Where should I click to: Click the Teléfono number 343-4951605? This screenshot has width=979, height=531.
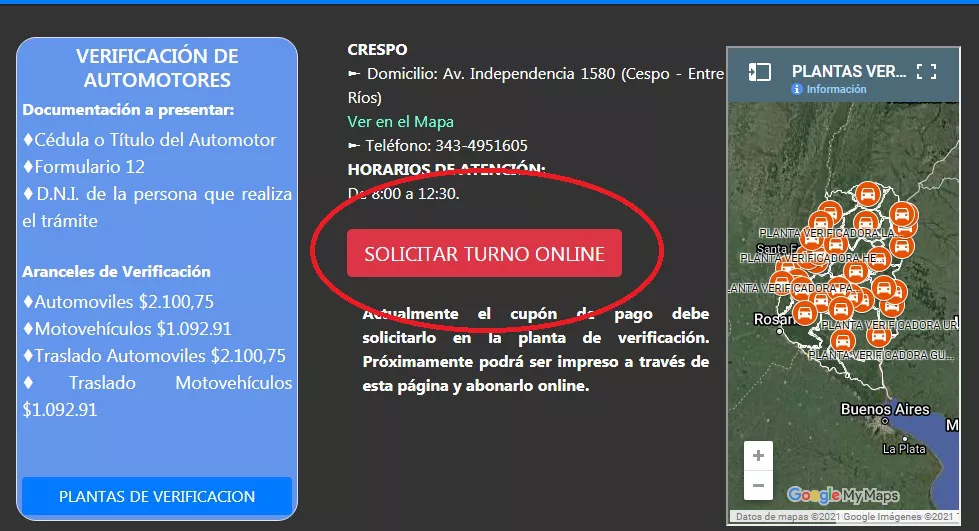pyautogui.click(x=481, y=145)
